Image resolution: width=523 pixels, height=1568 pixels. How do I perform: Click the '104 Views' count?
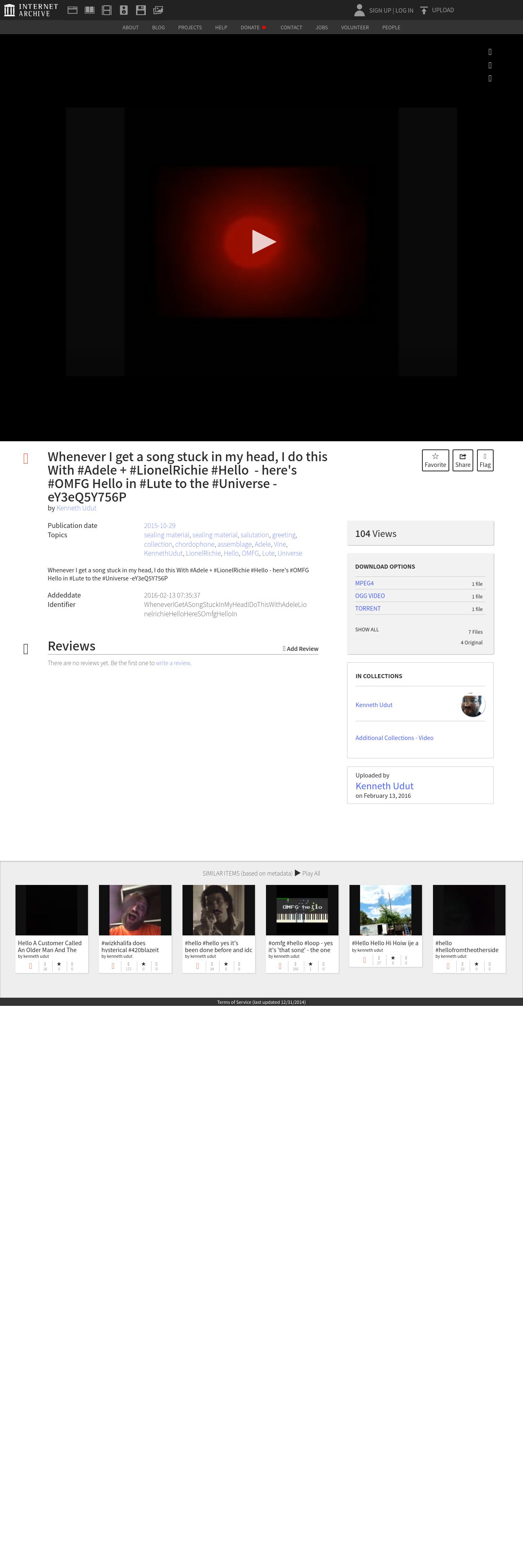point(376,534)
